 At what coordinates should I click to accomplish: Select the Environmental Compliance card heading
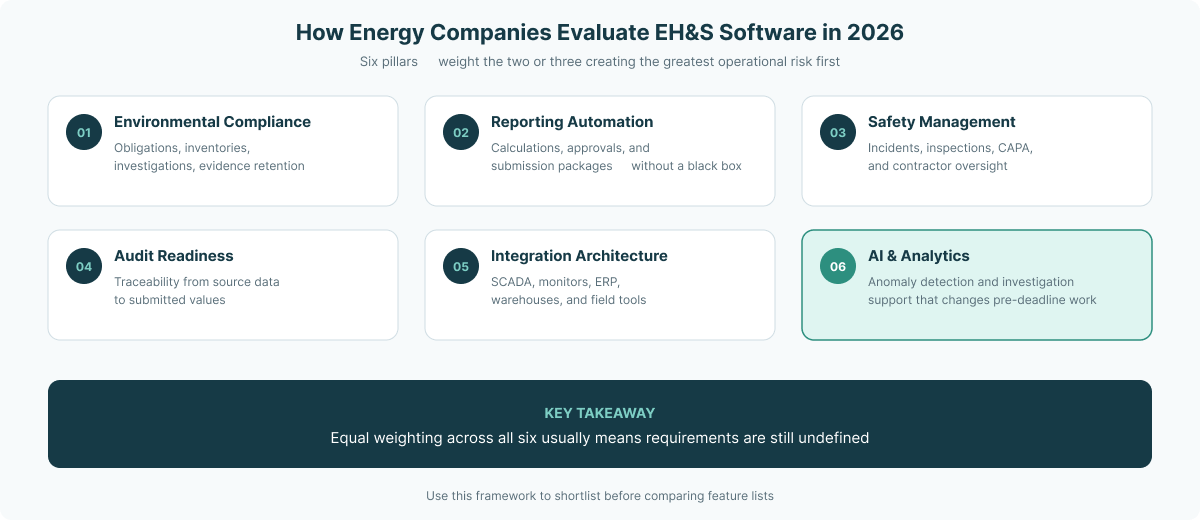(212, 122)
